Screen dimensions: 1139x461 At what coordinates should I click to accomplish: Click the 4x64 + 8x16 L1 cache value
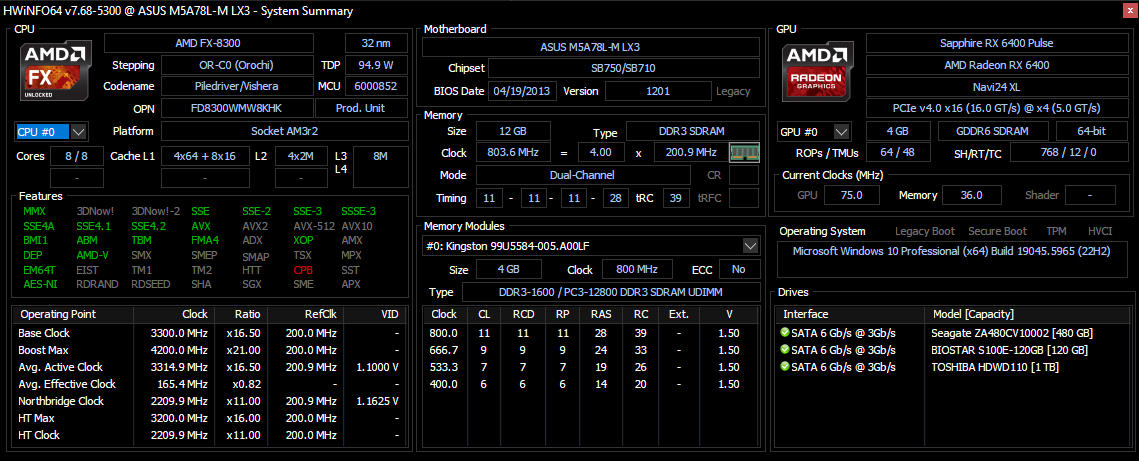(205, 156)
